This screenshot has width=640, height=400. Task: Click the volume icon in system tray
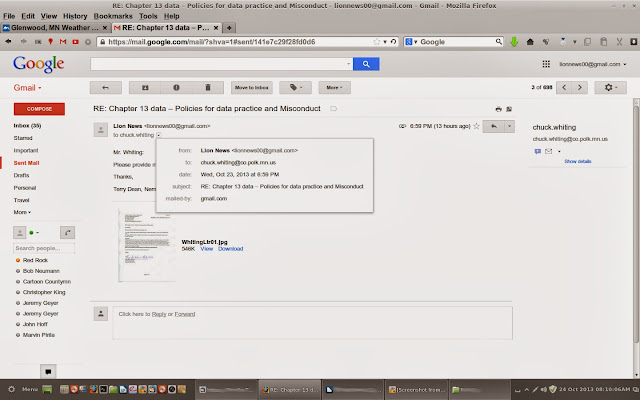pyautogui.click(x=544, y=389)
